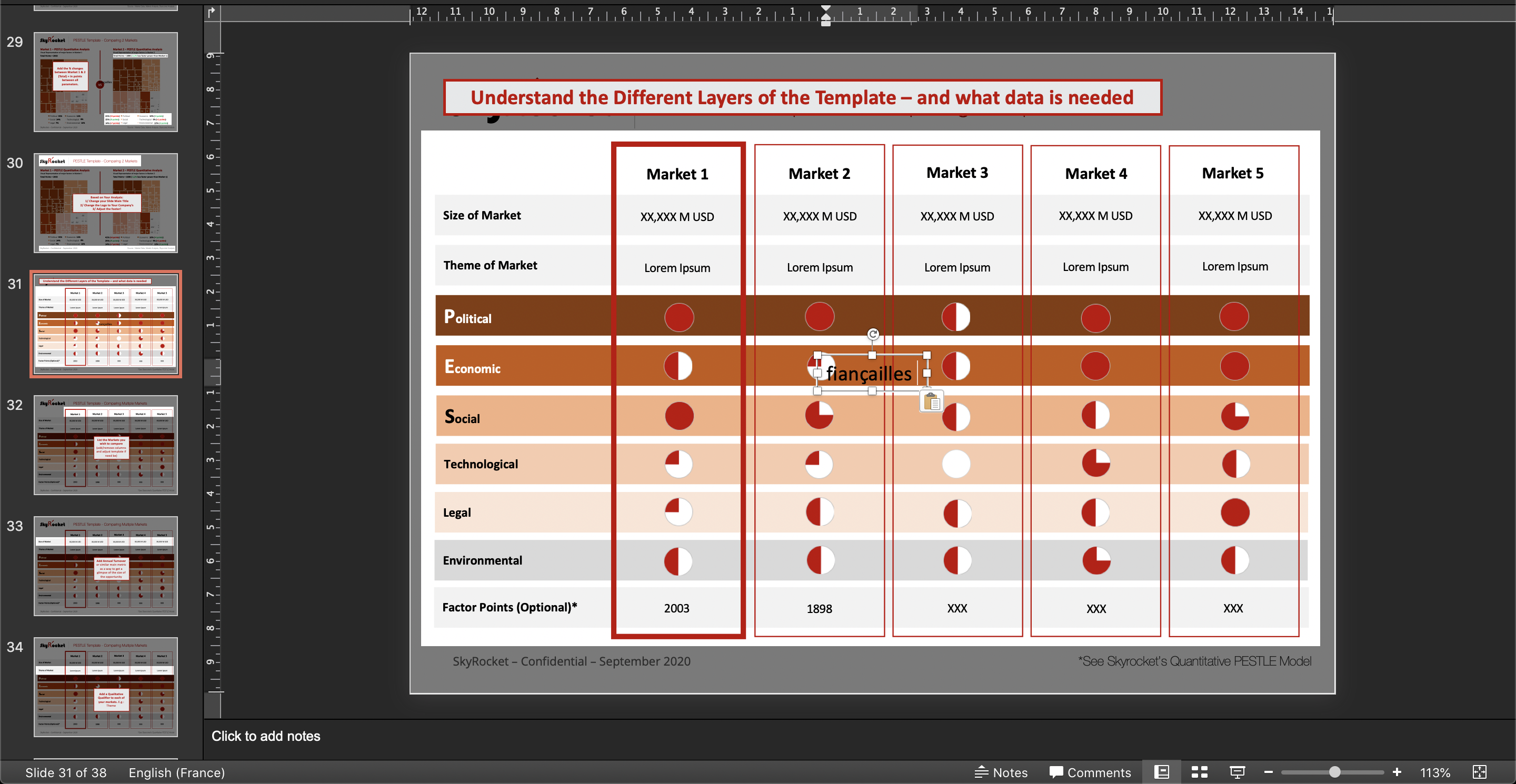This screenshot has height=784, width=1516.
Task: Click the Environmental row label
Action: 483,560
